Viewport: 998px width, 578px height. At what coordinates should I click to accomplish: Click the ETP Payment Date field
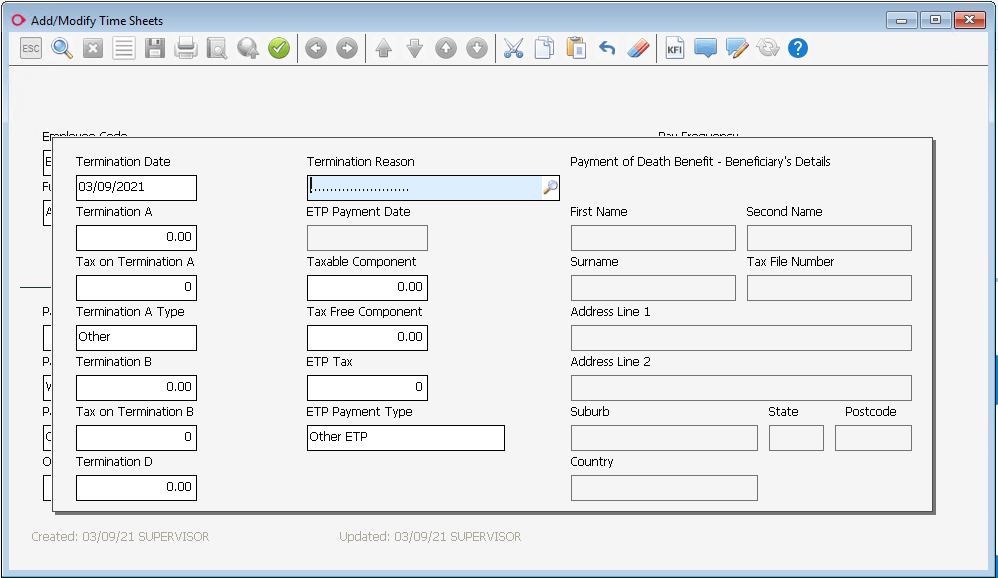click(367, 238)
